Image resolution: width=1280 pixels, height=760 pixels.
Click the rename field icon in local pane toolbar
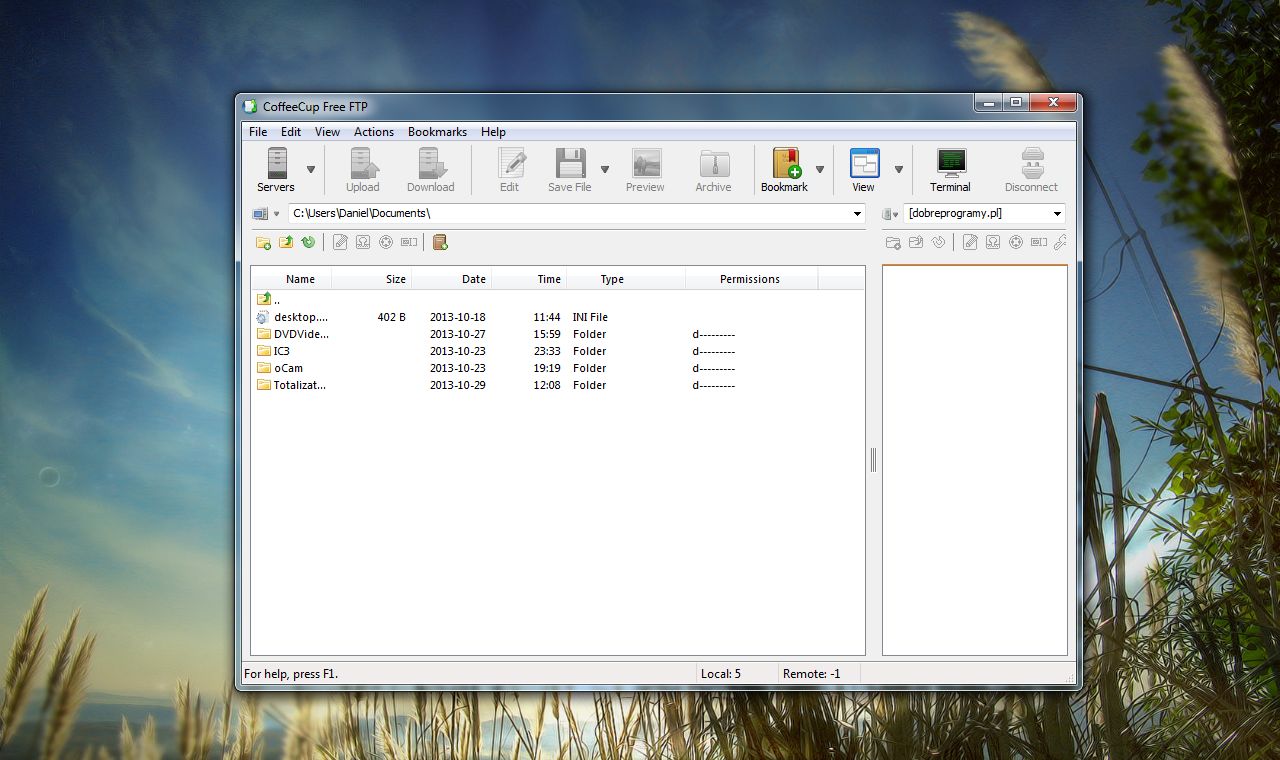tap(409, 242)
